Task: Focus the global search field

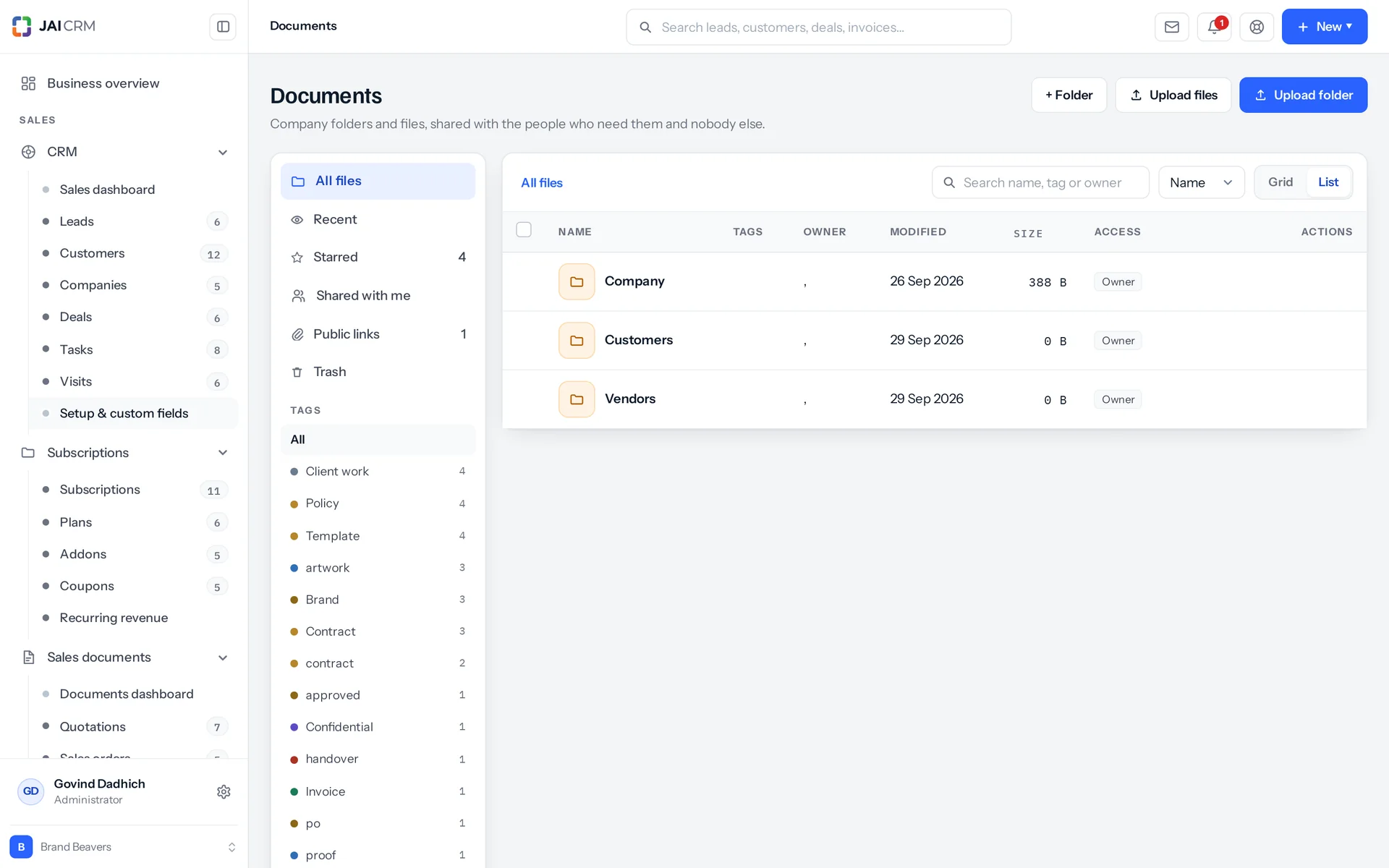Action: click(x=818, y=27)
